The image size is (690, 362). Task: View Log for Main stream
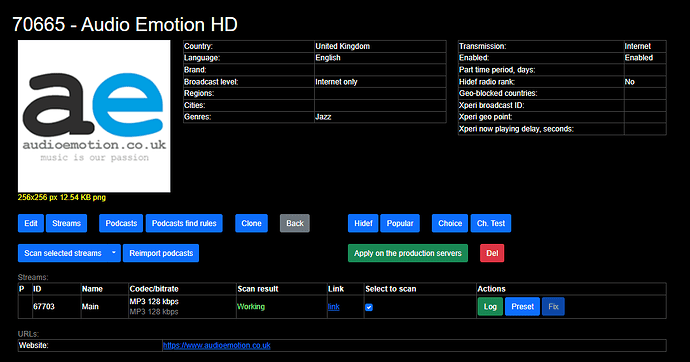(490, 307)
